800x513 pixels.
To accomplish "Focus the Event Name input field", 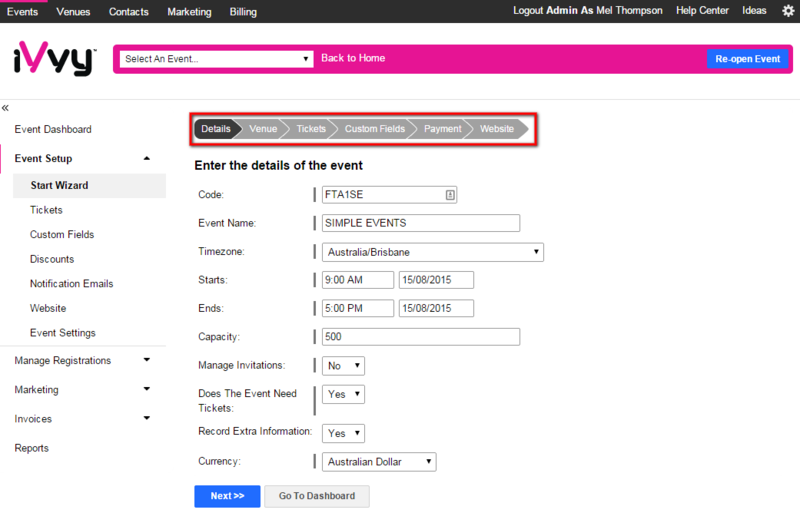I will coord(421,223).
